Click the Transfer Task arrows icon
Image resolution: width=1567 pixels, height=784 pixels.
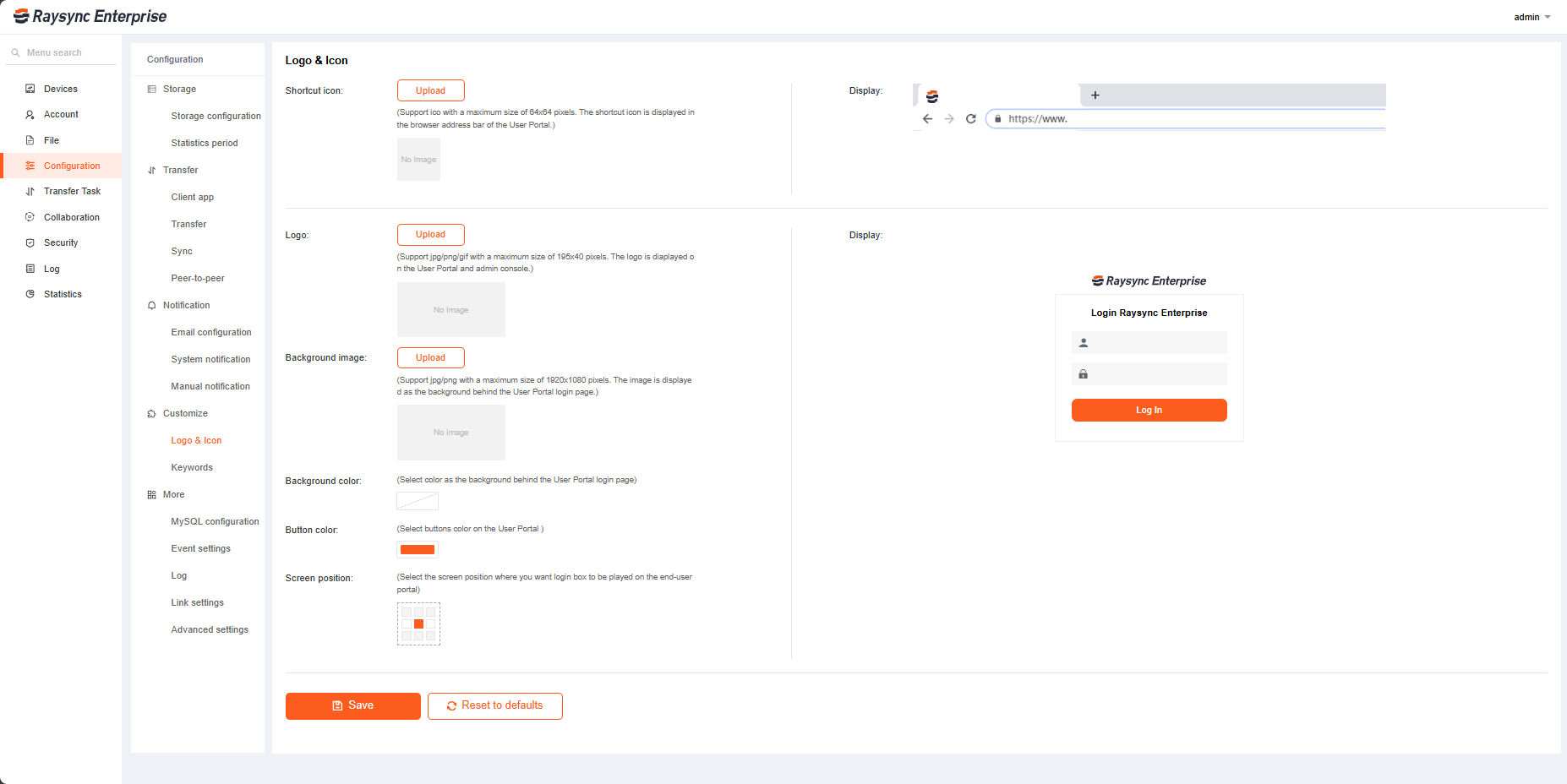[x=30, y=191]
